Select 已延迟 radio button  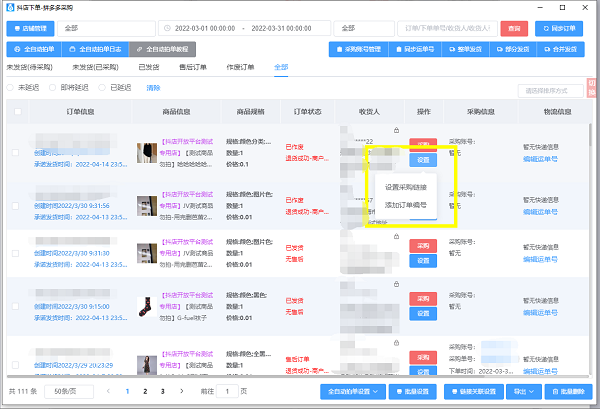102,88
